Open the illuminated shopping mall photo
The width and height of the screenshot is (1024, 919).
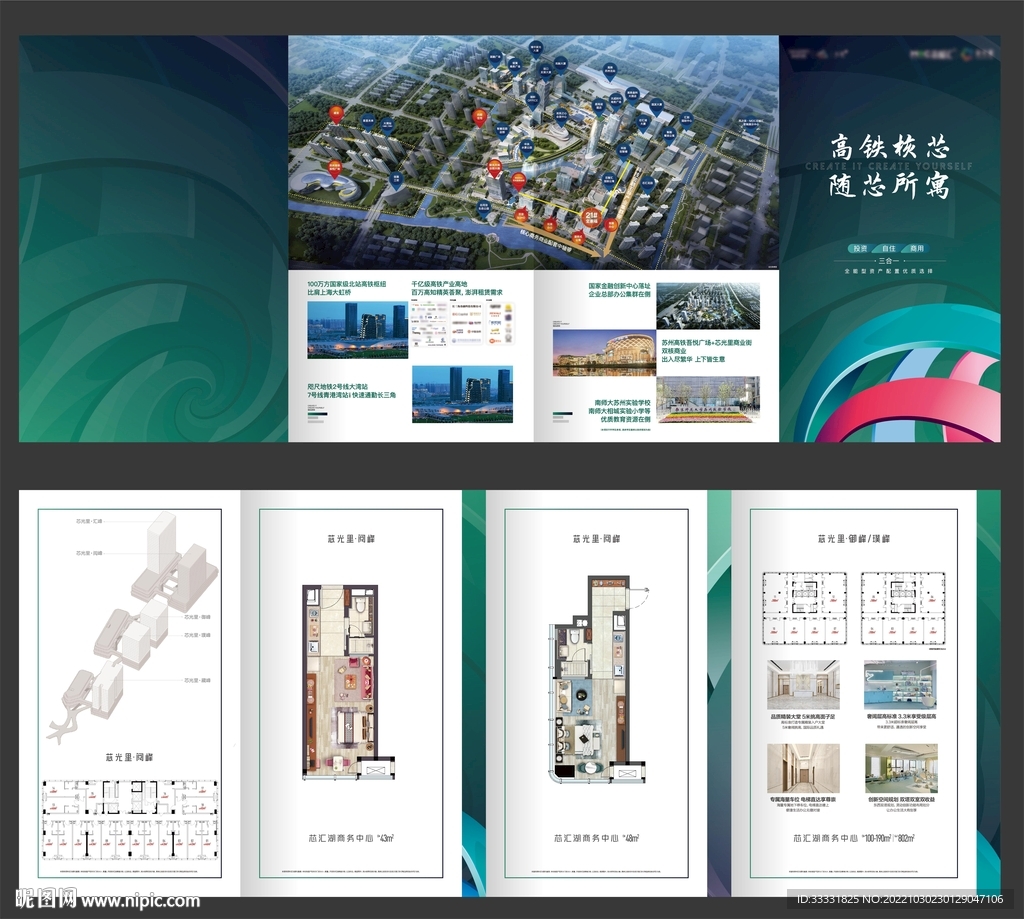(x=604, y=353)
